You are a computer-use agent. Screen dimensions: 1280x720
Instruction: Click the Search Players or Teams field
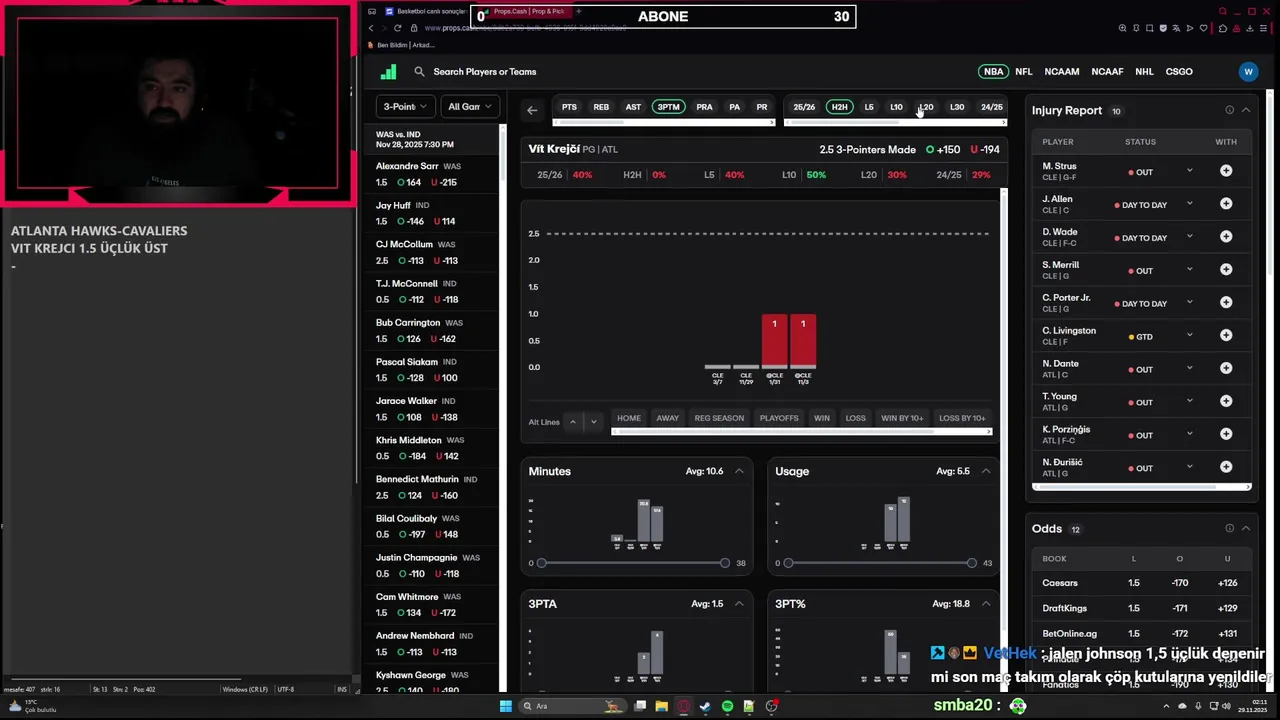click(484, 72)
